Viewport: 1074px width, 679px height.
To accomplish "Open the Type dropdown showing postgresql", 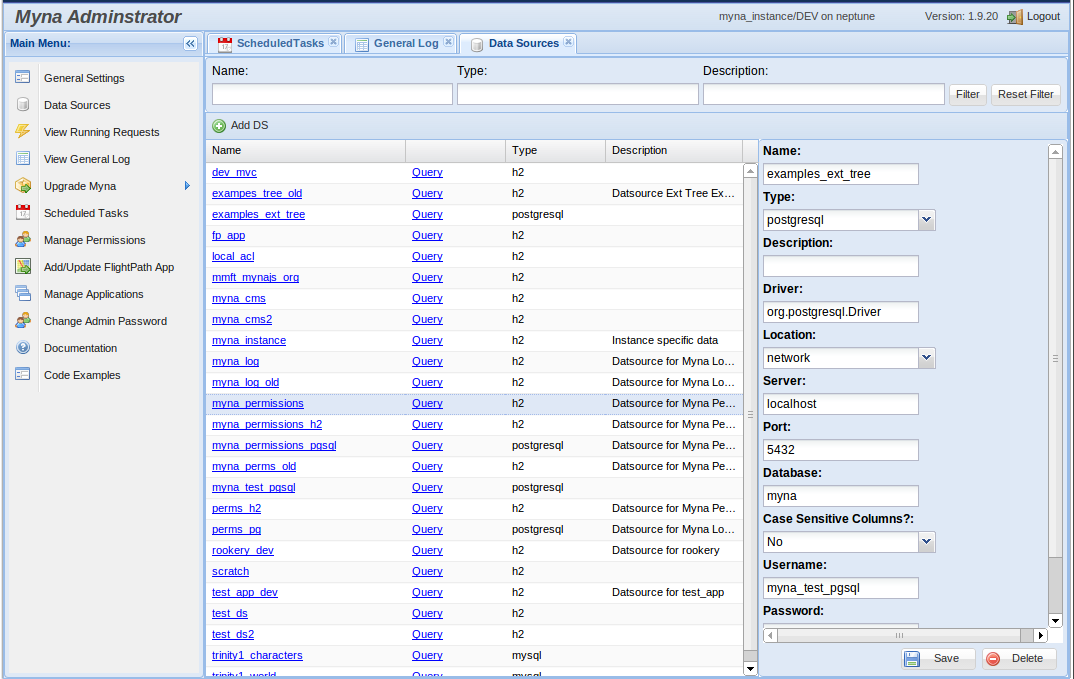I will pos(925,219).
